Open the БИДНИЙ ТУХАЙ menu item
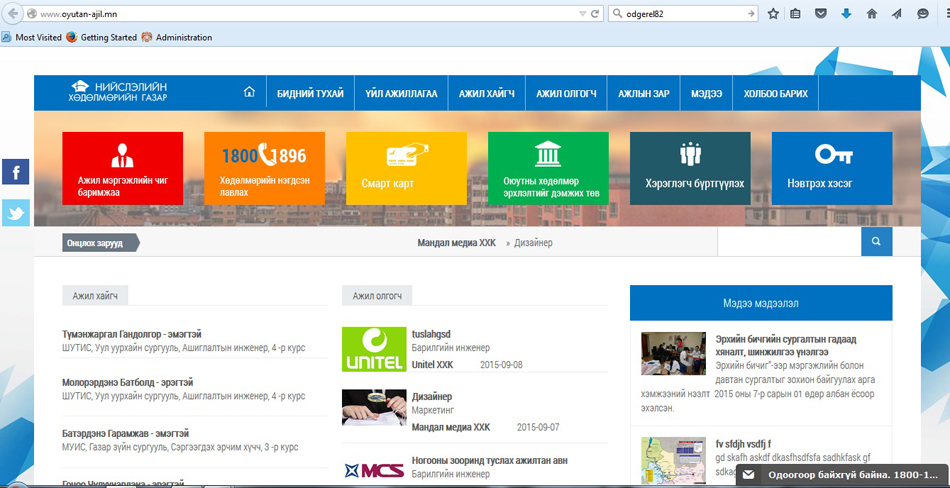Image resolution: width=950 pixels, height=488 pixels. point(310,94)
